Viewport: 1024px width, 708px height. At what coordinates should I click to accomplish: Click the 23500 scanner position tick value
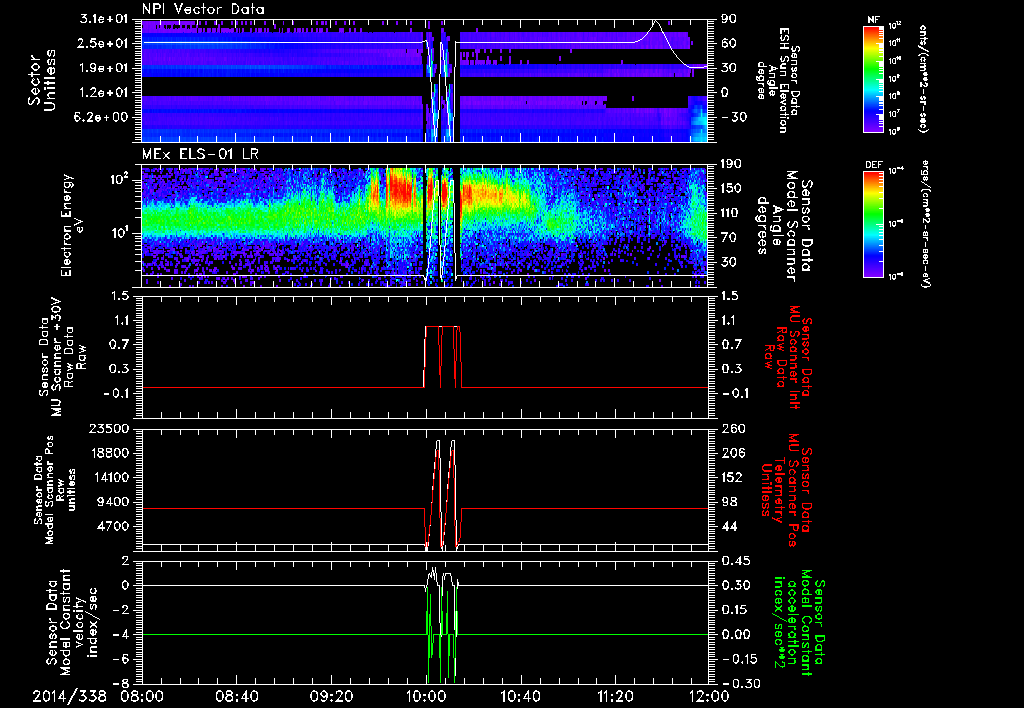(110, 428)
